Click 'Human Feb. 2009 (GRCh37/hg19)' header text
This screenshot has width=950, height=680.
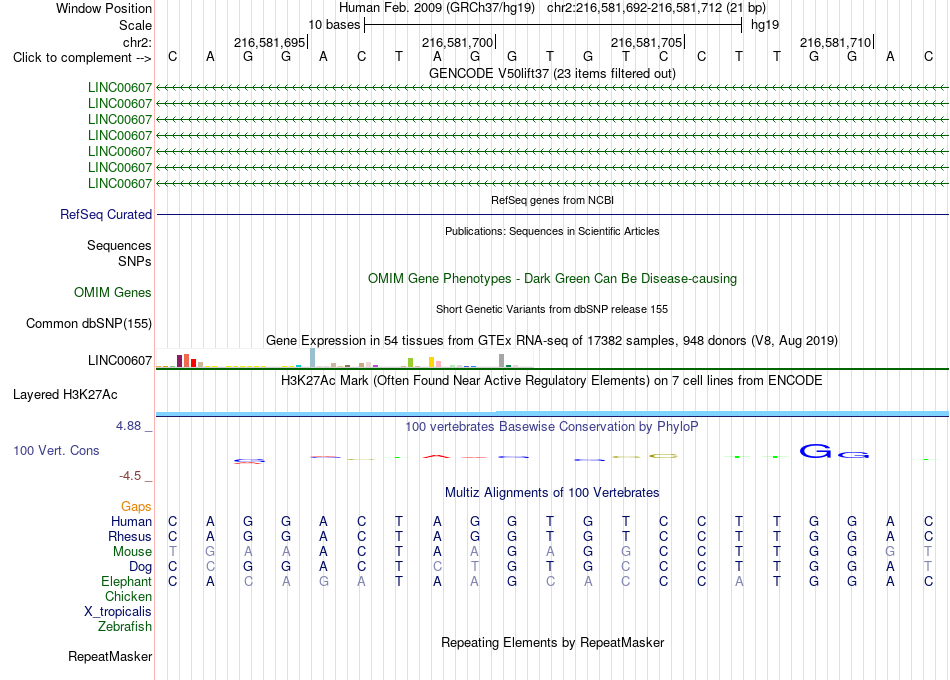(437, 8)
